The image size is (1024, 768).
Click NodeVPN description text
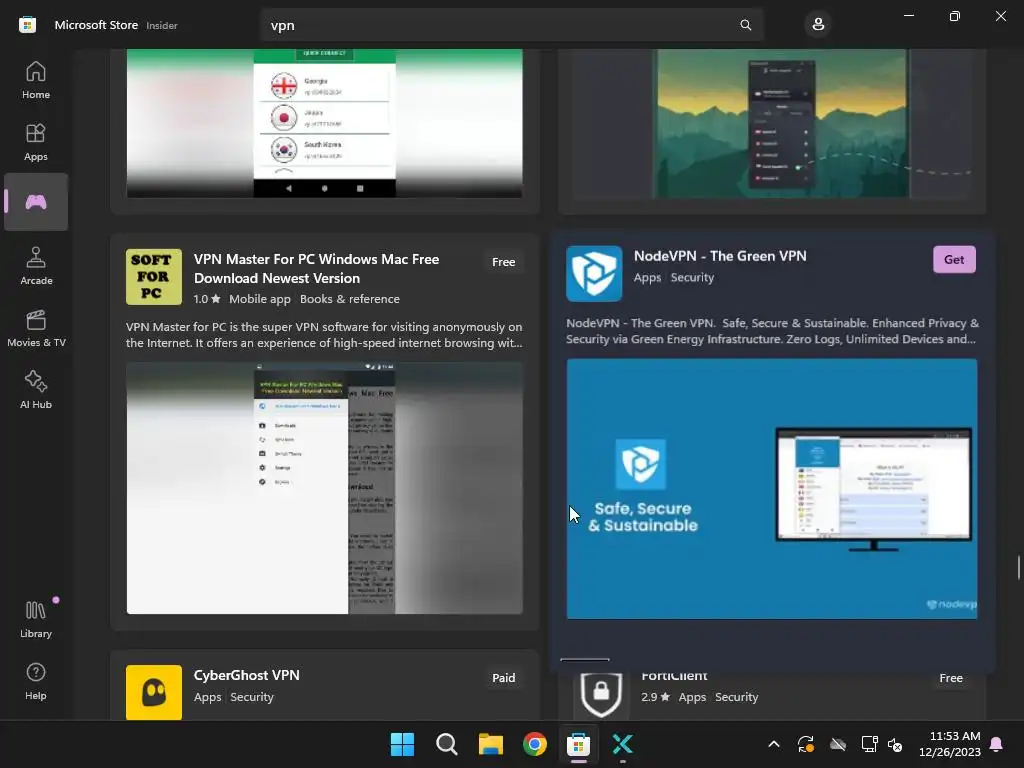tap(772, 331)
